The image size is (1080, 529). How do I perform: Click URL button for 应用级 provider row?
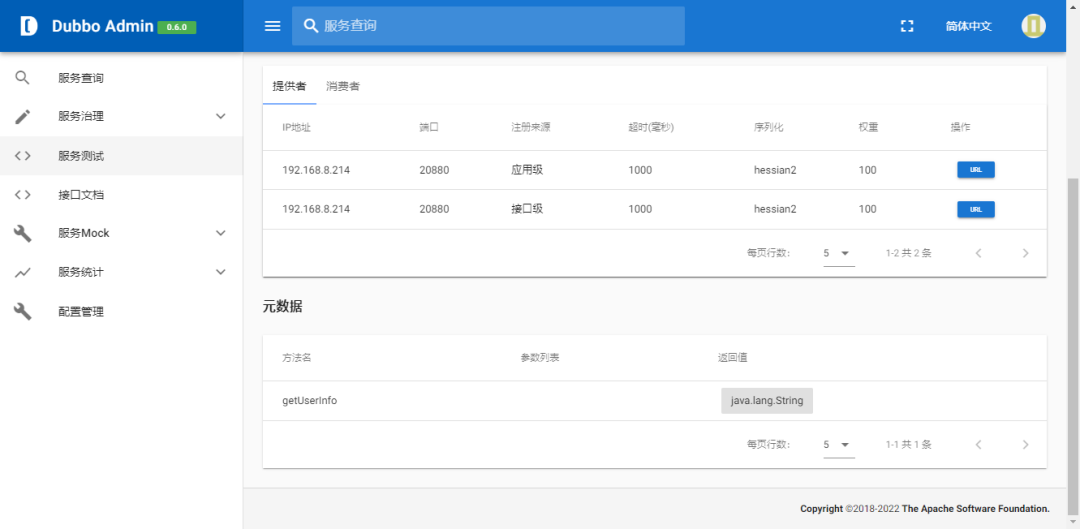tap(975, 170)
